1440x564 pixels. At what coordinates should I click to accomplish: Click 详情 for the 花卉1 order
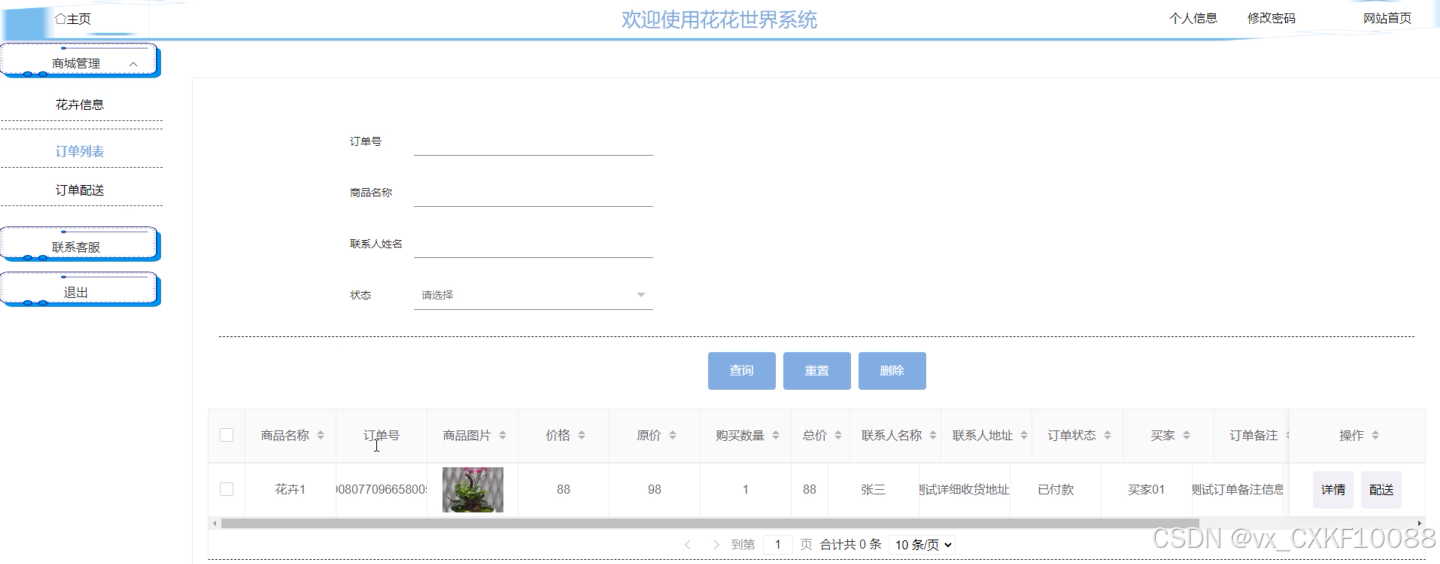point(1333,490)
